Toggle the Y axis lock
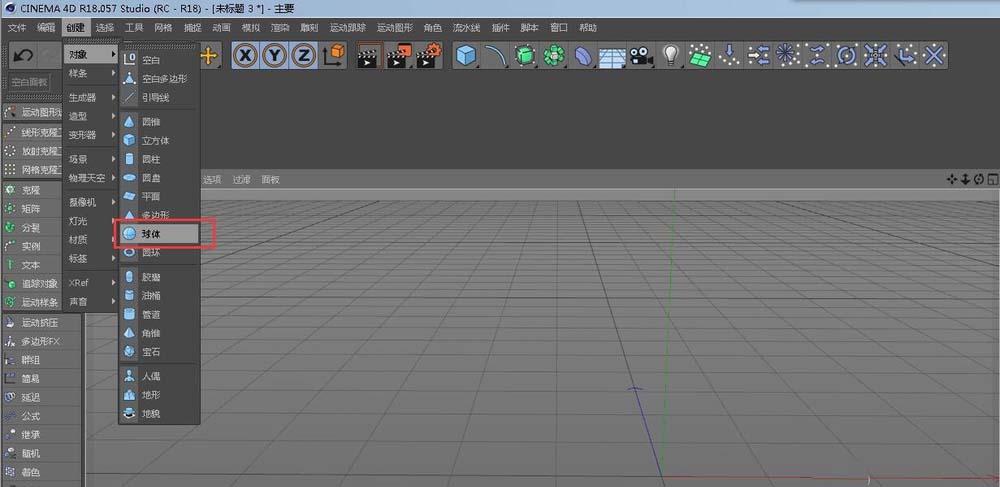 point(275,56)
